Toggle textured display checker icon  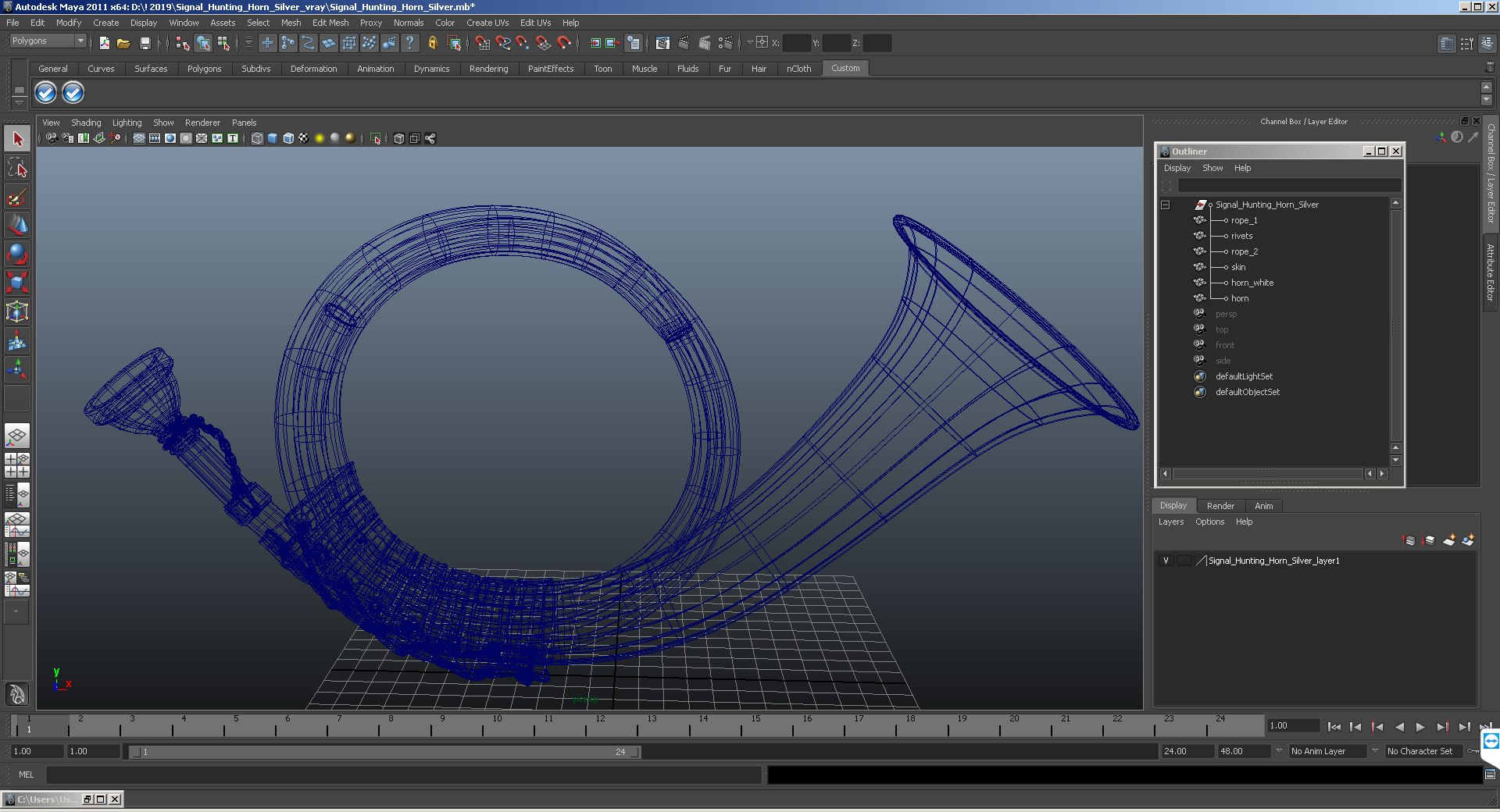coord(304,138)
